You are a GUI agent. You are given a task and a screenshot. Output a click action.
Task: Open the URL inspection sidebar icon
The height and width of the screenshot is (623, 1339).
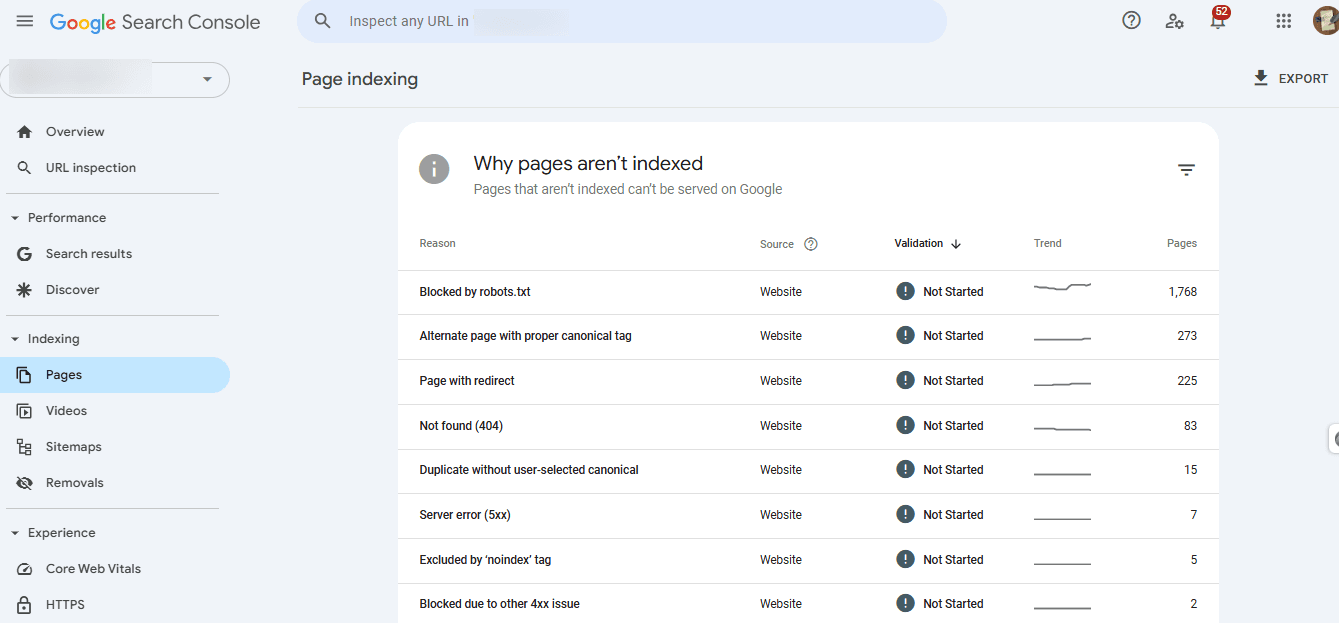coord(24,167)
